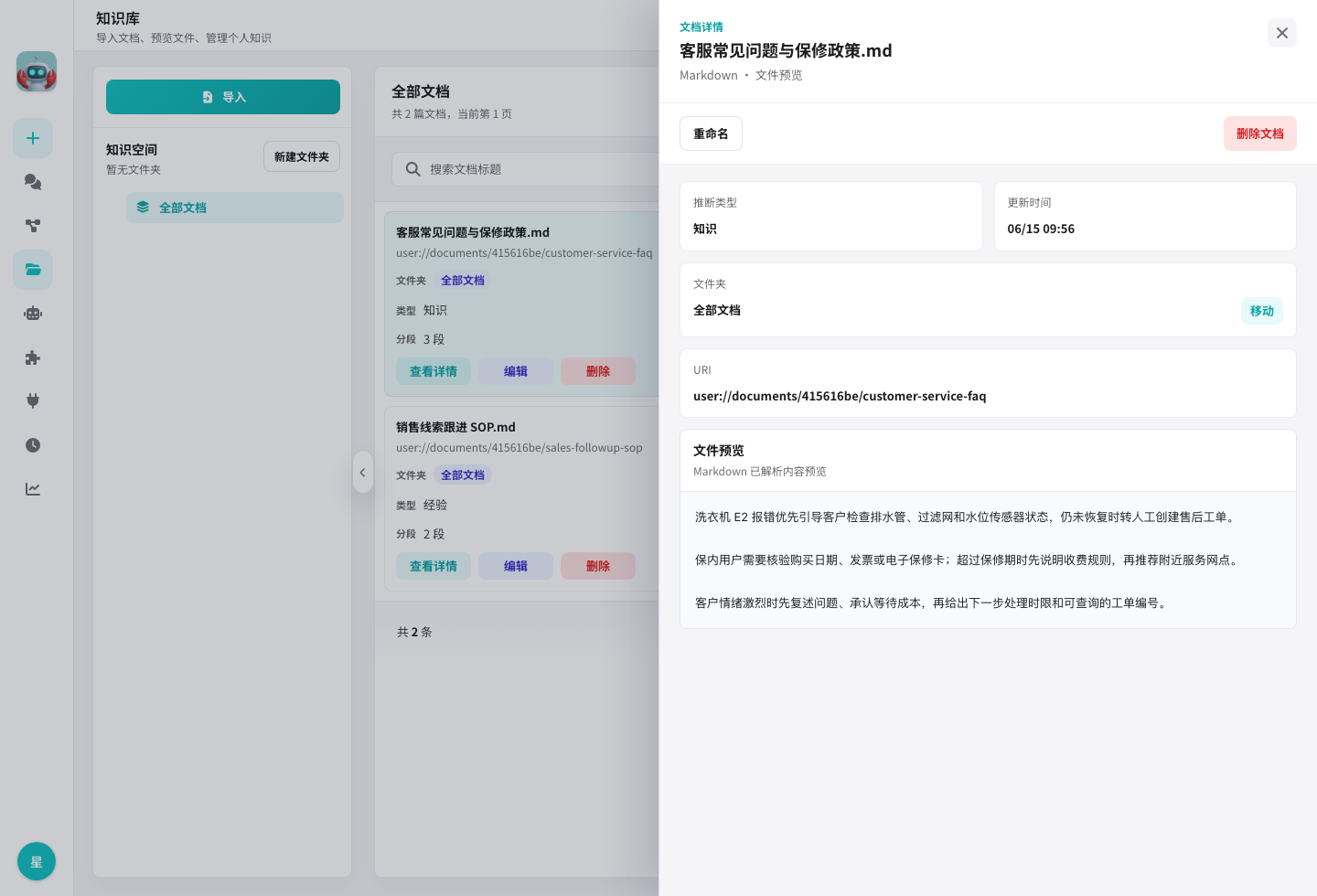Click 删除 for 客服常见问题与保修政策.md

(598, 371)
